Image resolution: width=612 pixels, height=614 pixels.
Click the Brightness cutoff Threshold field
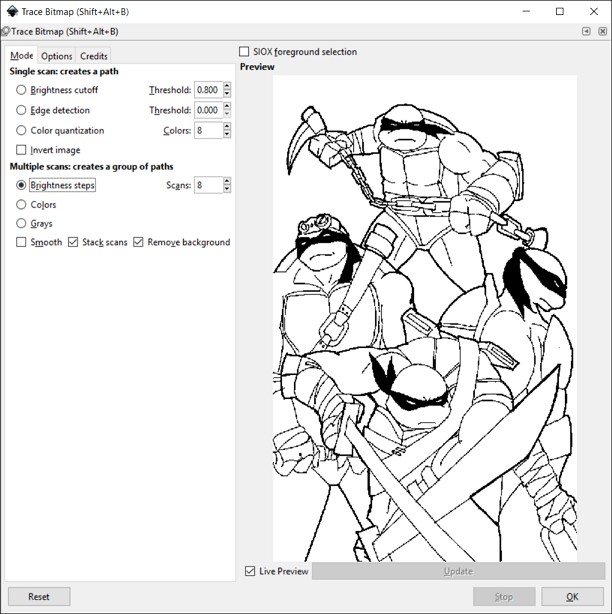pyautogui.click(x=208, y=90)
